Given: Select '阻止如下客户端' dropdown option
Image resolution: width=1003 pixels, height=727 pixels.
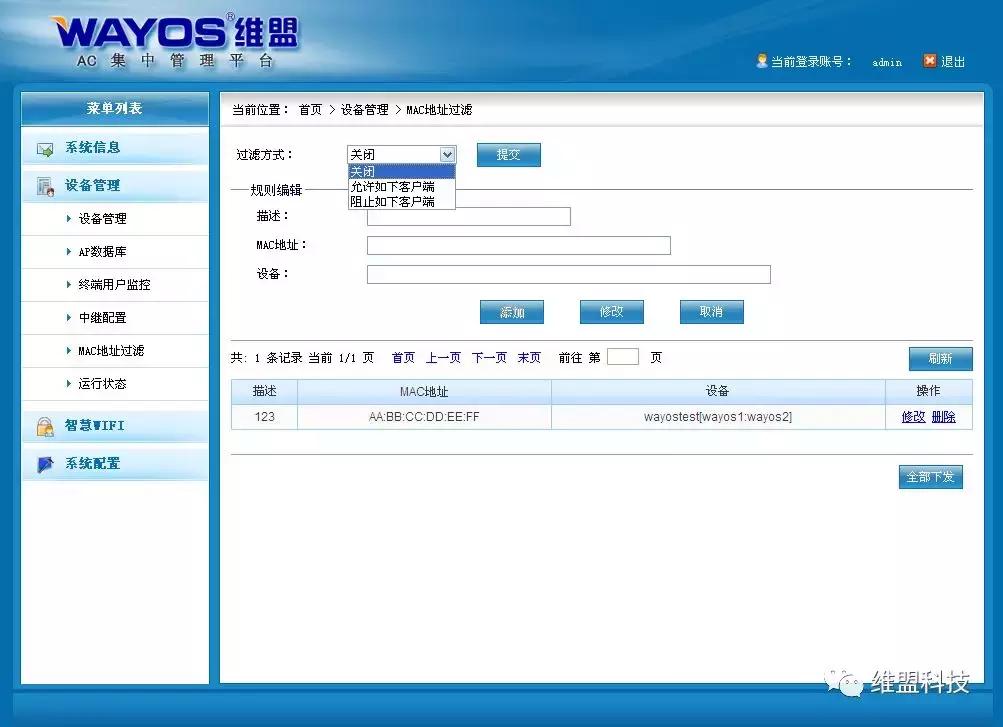Looking at the screenshot, I should [393, 201].
